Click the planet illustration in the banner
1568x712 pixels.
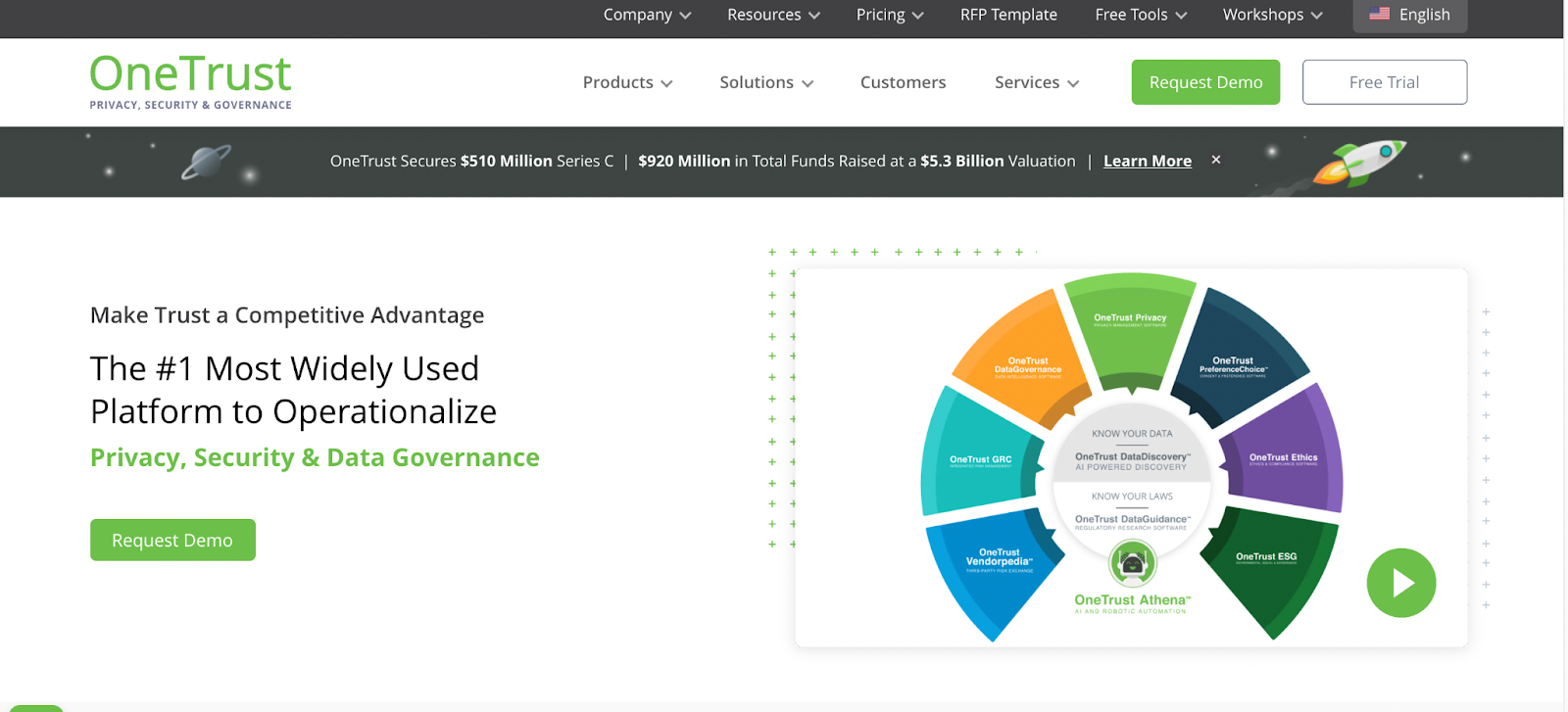tap(207, 162)
